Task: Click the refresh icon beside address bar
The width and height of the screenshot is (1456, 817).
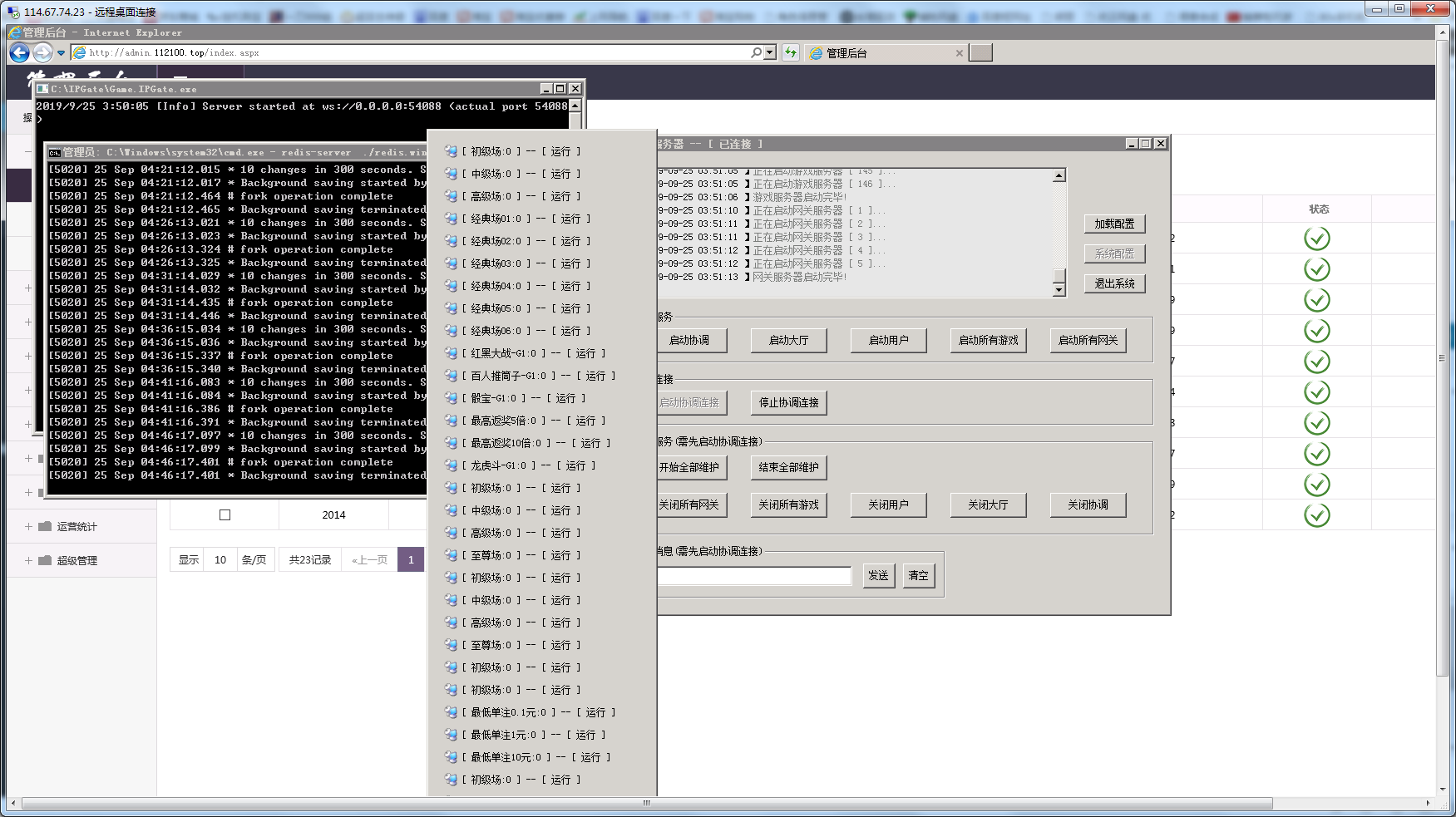Action: pos(791,52)
